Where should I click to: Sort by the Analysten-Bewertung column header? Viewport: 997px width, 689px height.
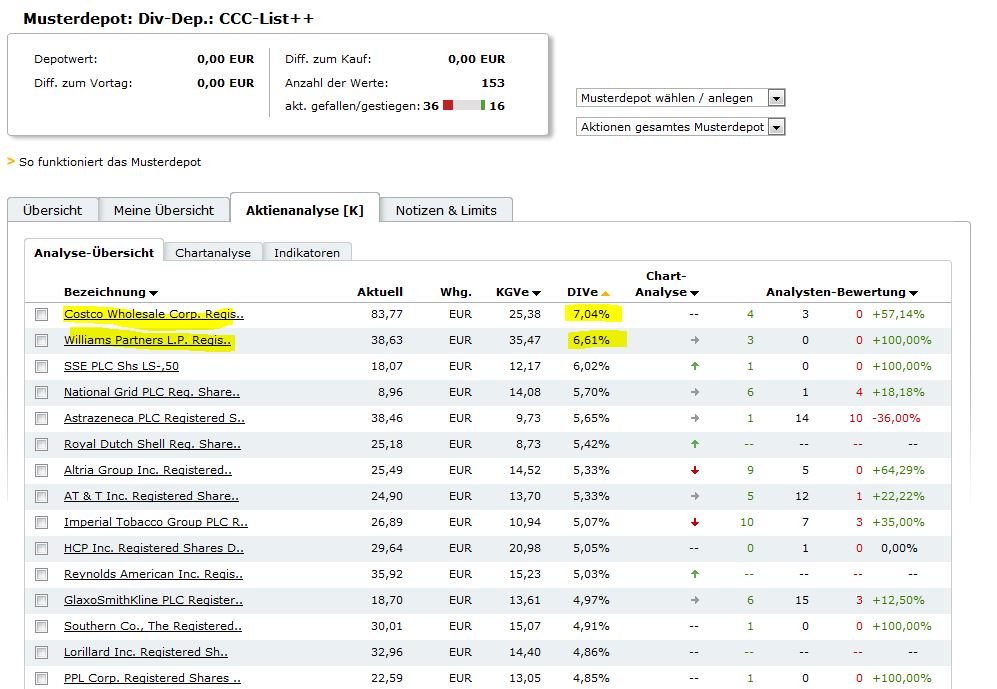842,292
